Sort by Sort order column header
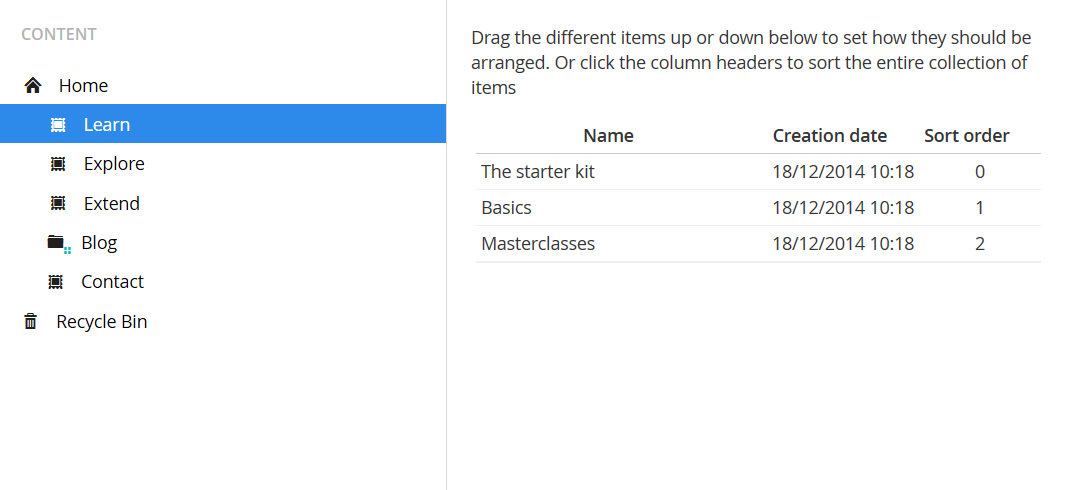Image resolution: width=1071 pixels, height=490 pixels. [966, 136]
